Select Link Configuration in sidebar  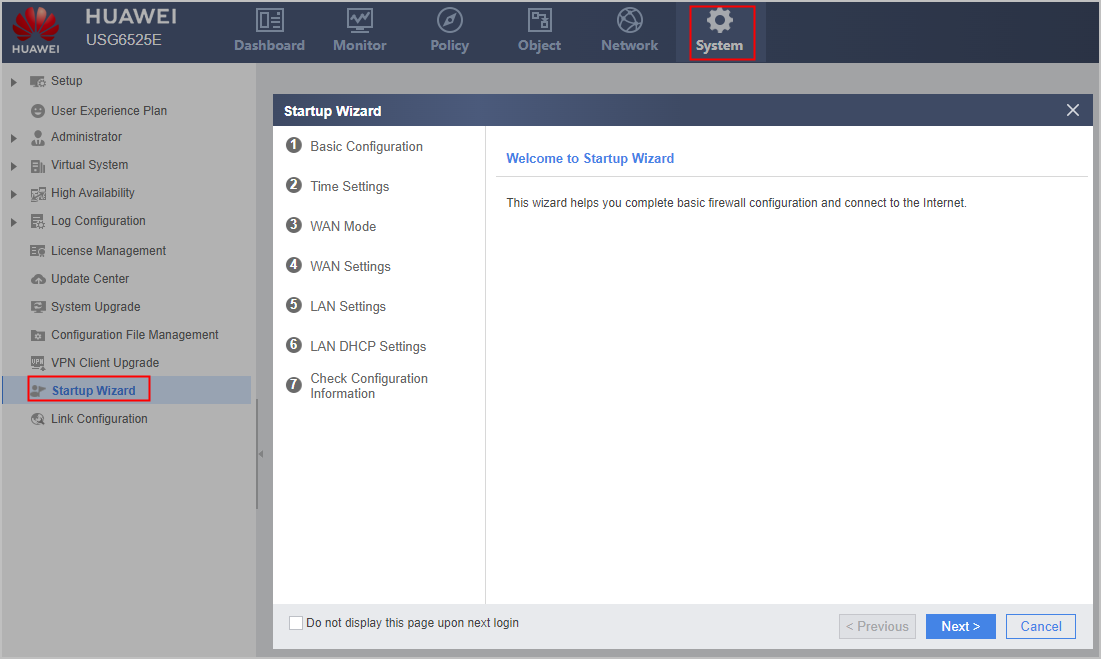[x=99, y=419]
